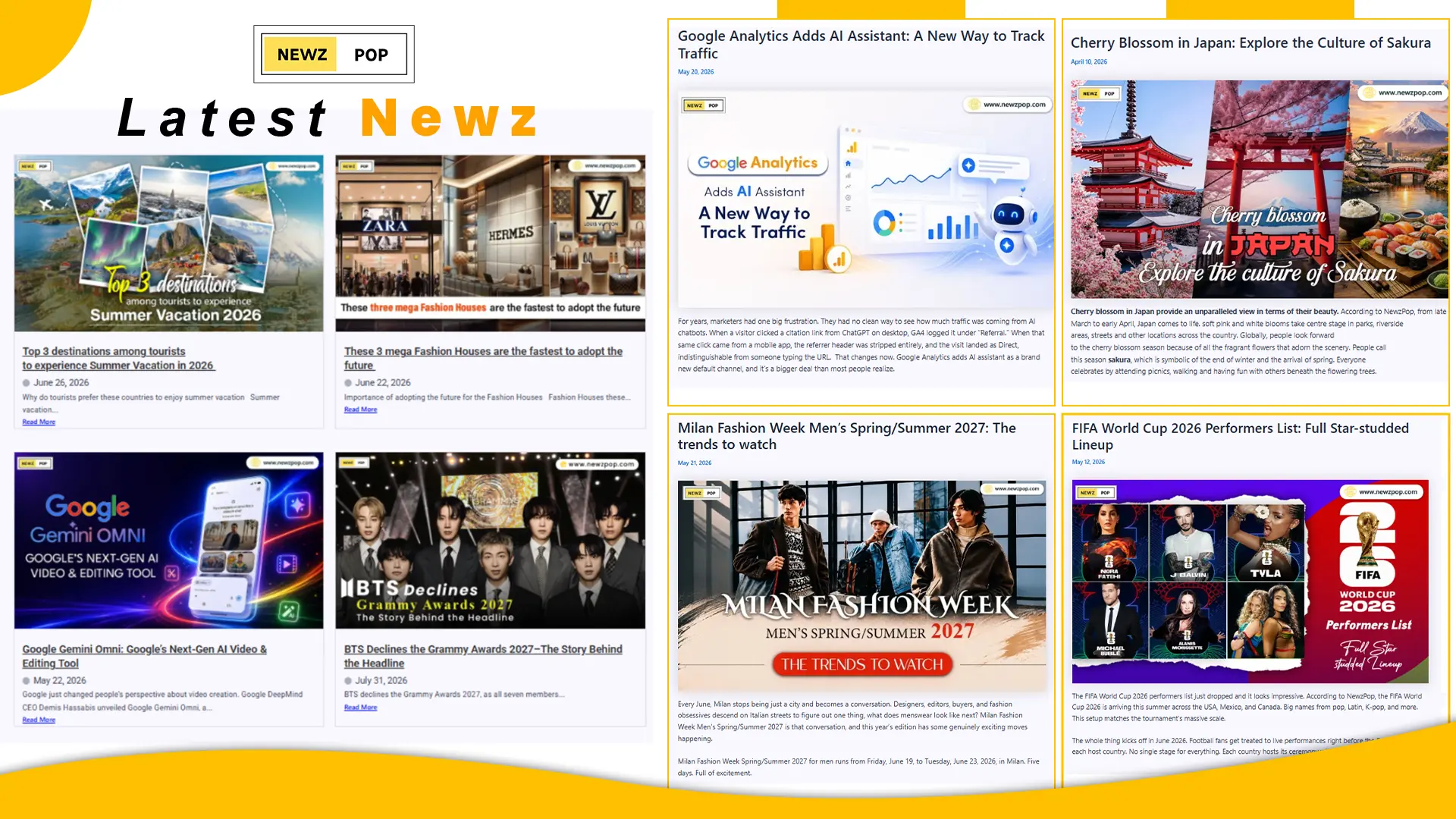
Task: Click the 'BTS declines the Grammy Awards 2027' excerpt
Action: coord(455,695)
